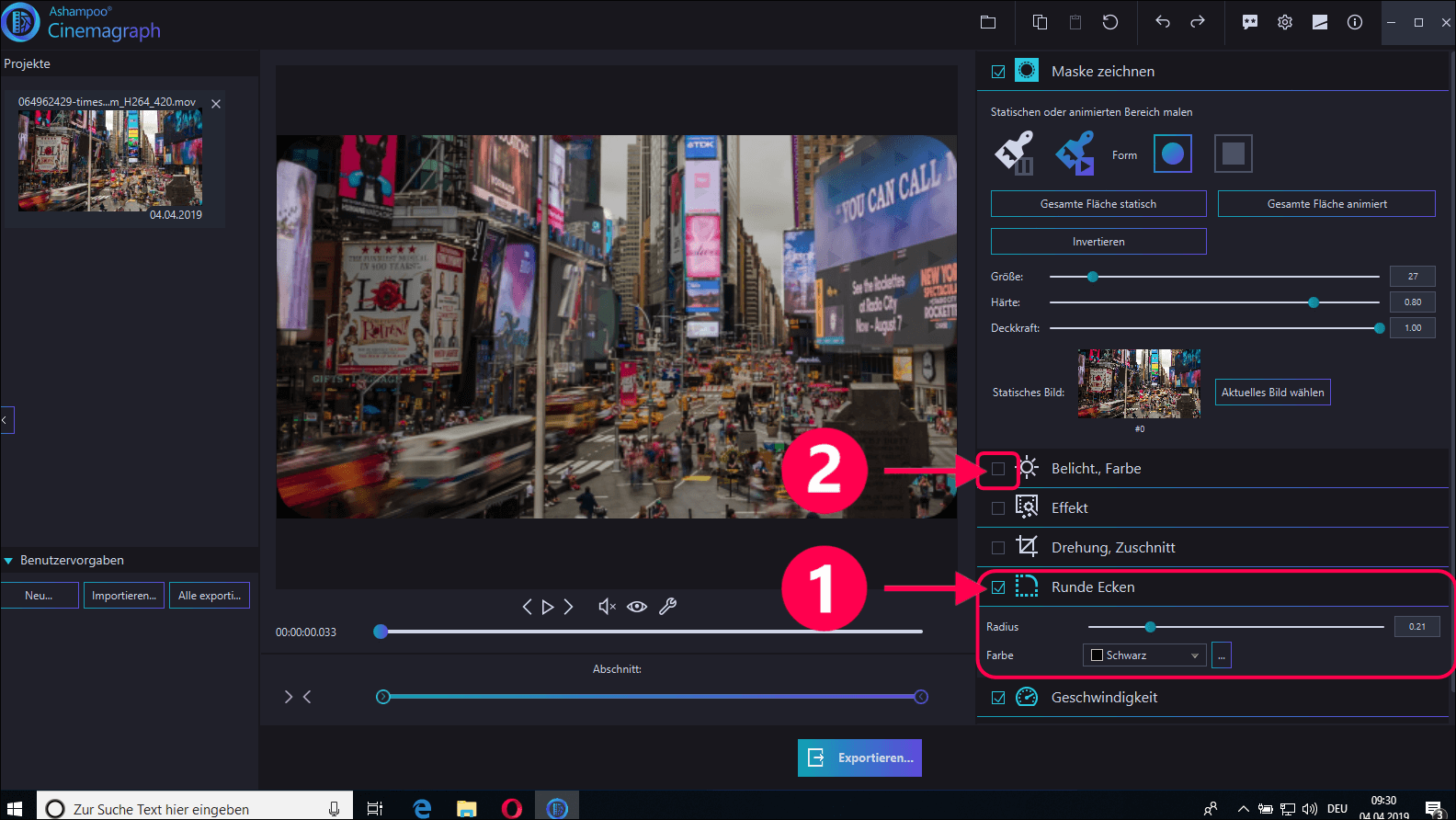Click the paste clipboard icon
The image size is (1456, 820).
(x=1075, y=22)
